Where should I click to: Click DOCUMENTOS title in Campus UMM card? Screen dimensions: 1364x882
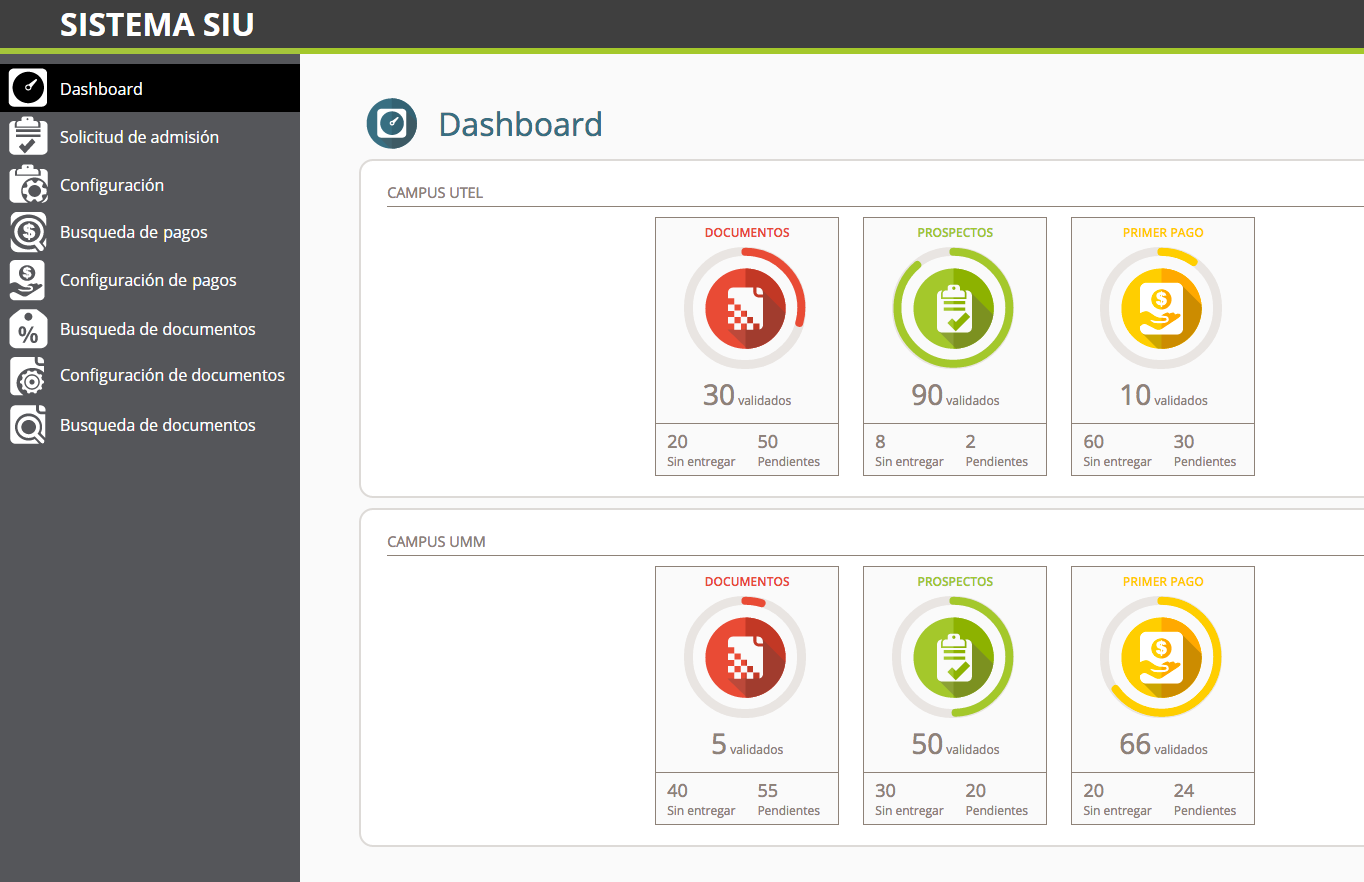tap(747, 581)
